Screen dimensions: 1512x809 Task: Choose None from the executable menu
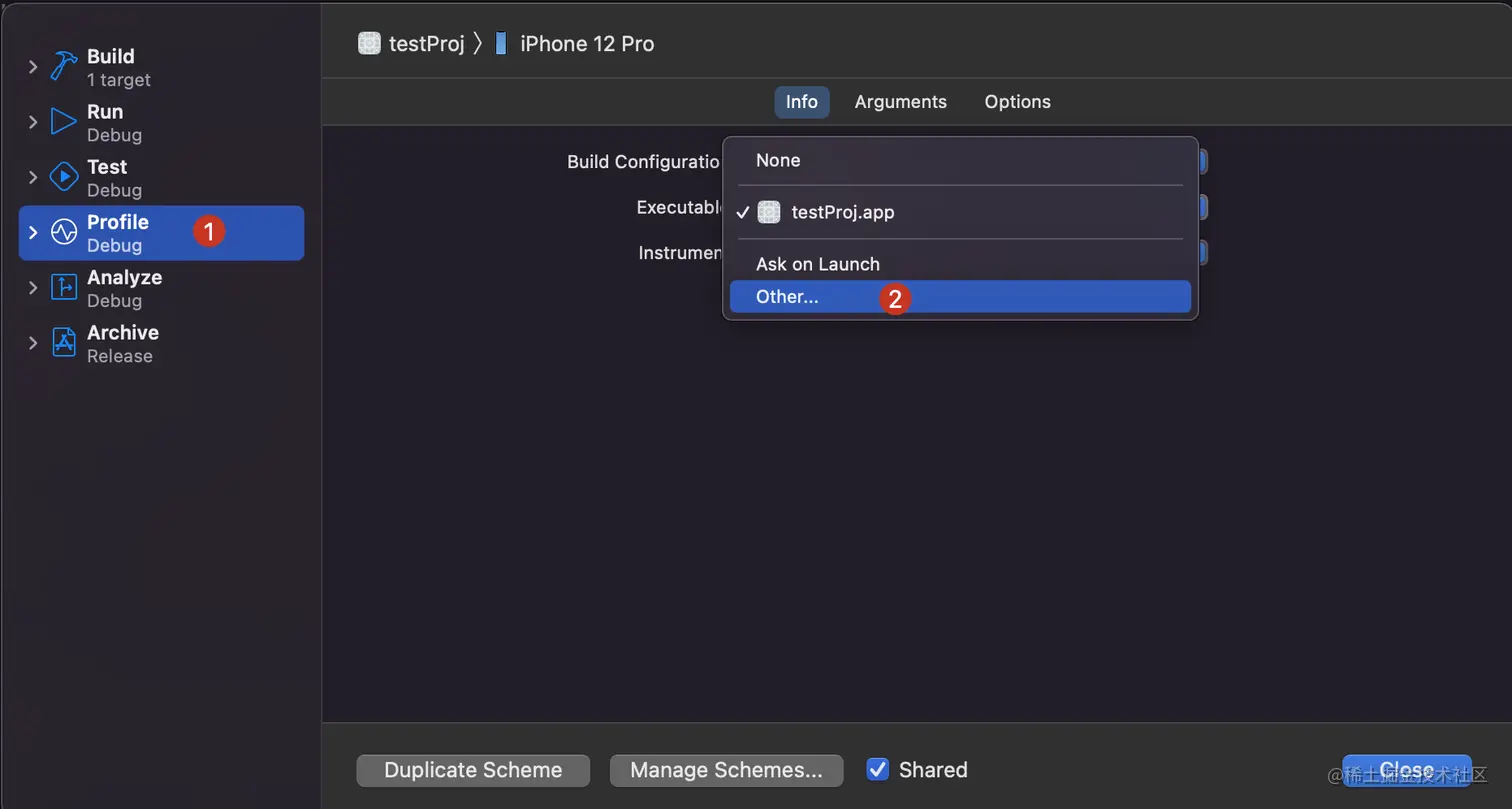point(960,160)
